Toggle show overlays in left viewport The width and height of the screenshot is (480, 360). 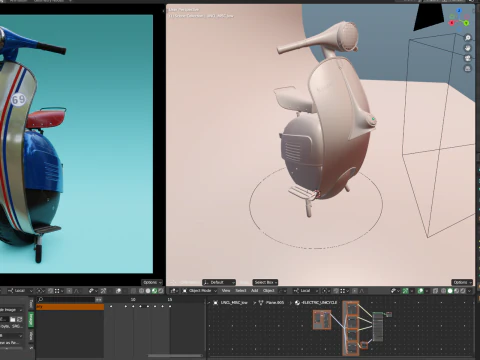tap(118, 291)
